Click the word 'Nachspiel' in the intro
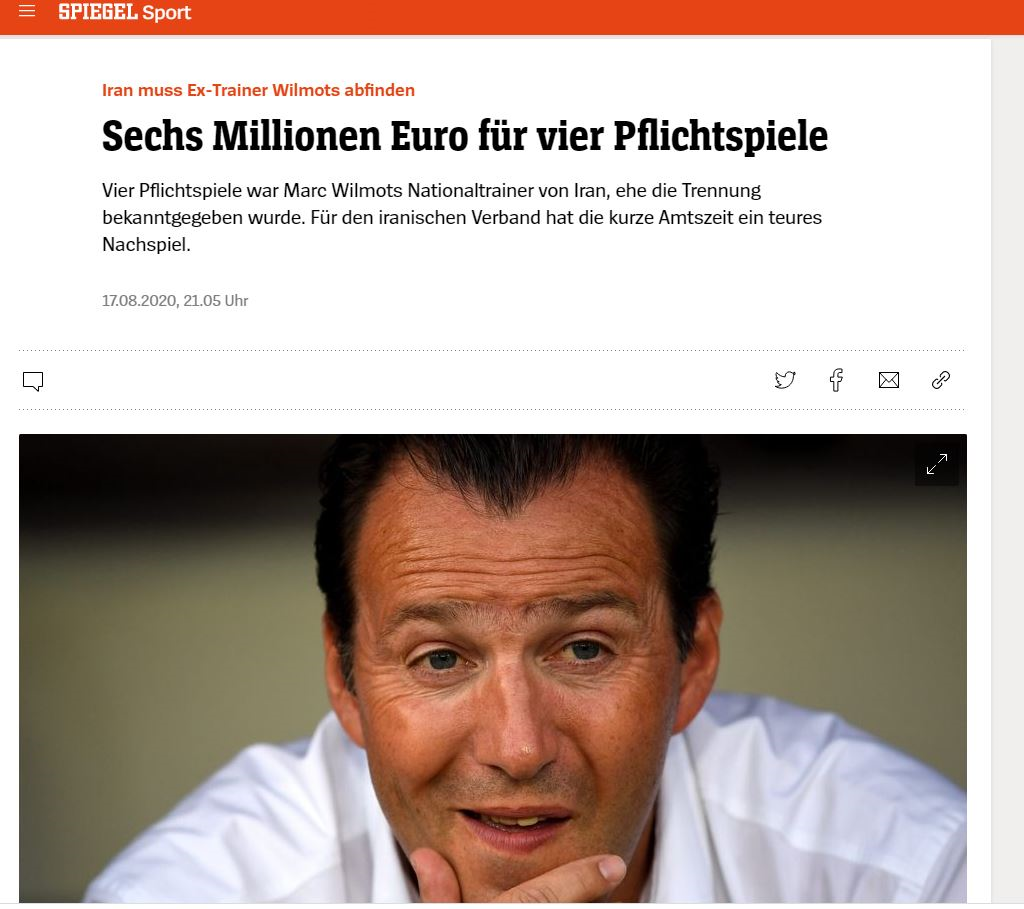The height and width of the screenshot is (909, 1024). point(145,244)
